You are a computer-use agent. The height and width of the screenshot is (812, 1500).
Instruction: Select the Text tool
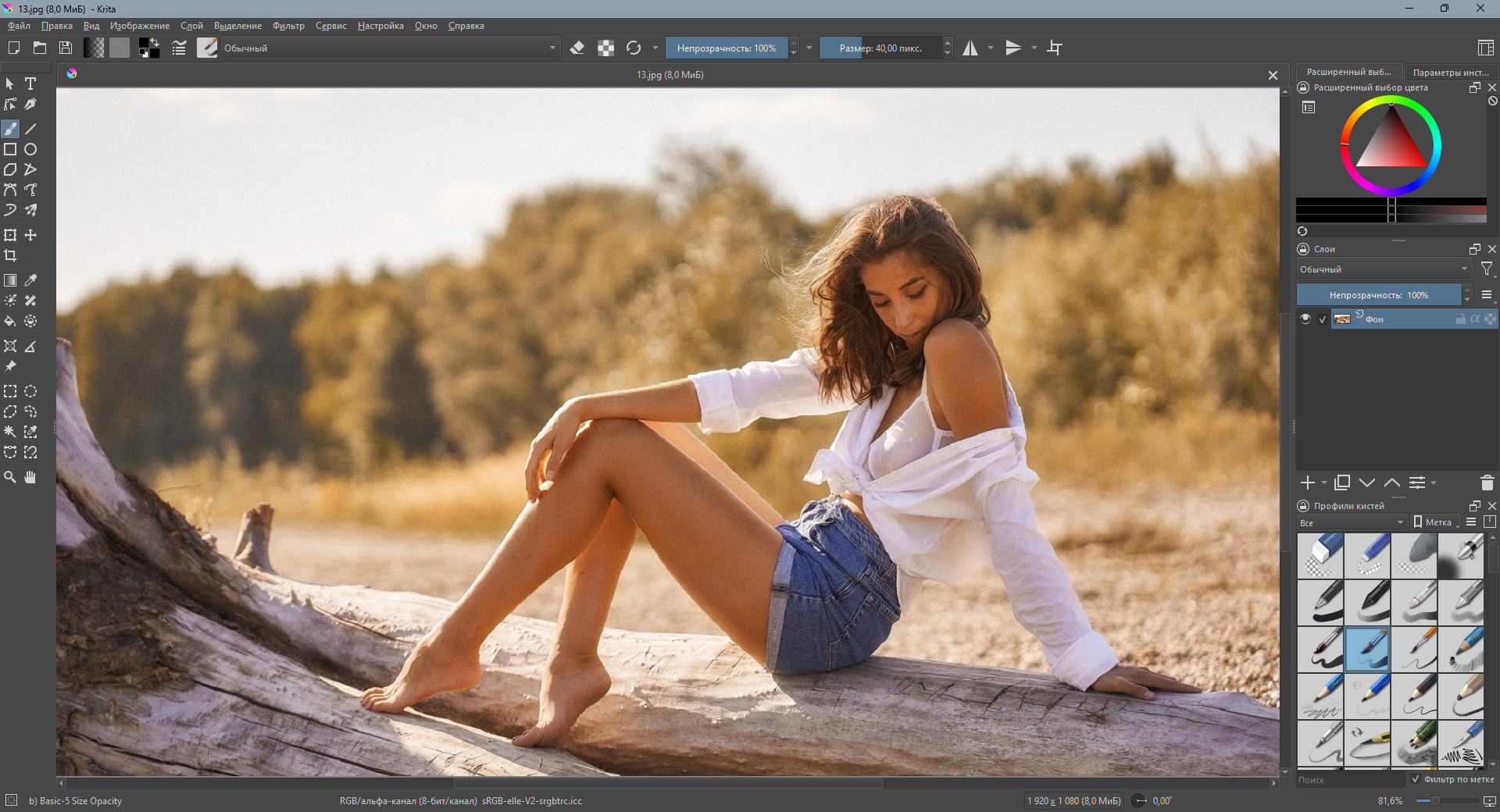pyautogui.click(x=30, y=84)
